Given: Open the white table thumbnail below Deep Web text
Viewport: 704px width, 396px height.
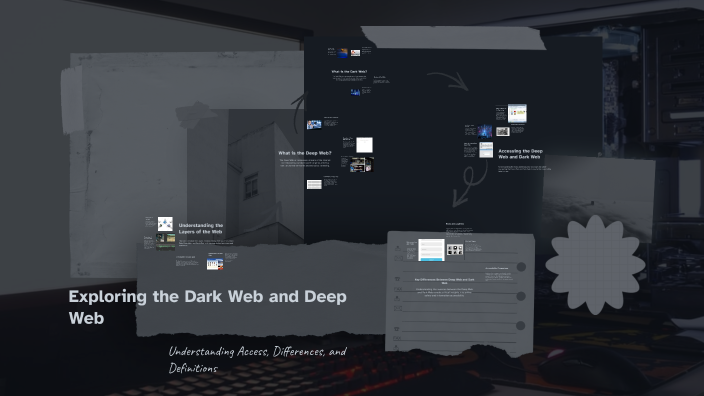Looking at the screenshot, I should click(314, 184).
